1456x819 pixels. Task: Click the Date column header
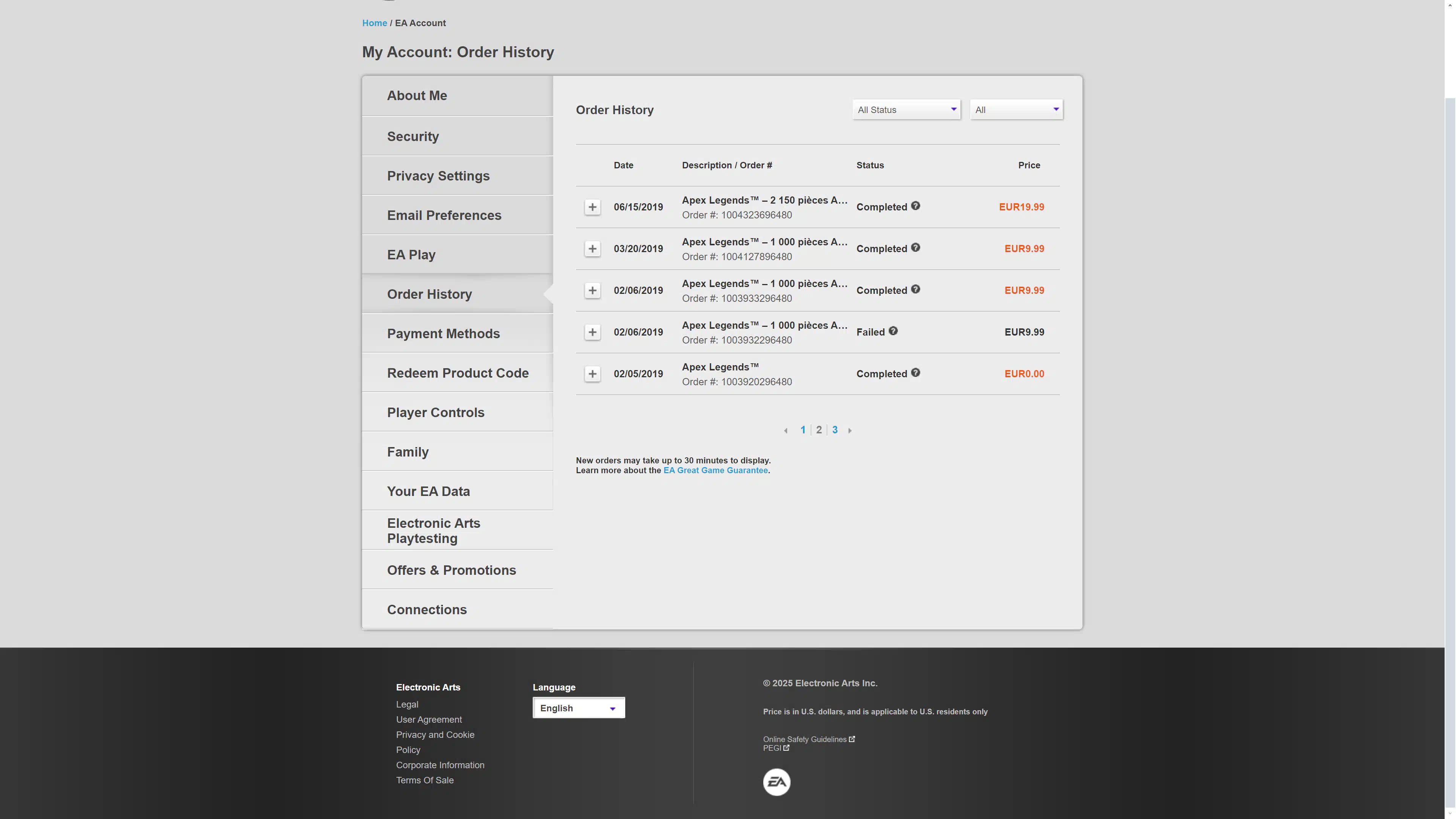(x=623, y=165)
